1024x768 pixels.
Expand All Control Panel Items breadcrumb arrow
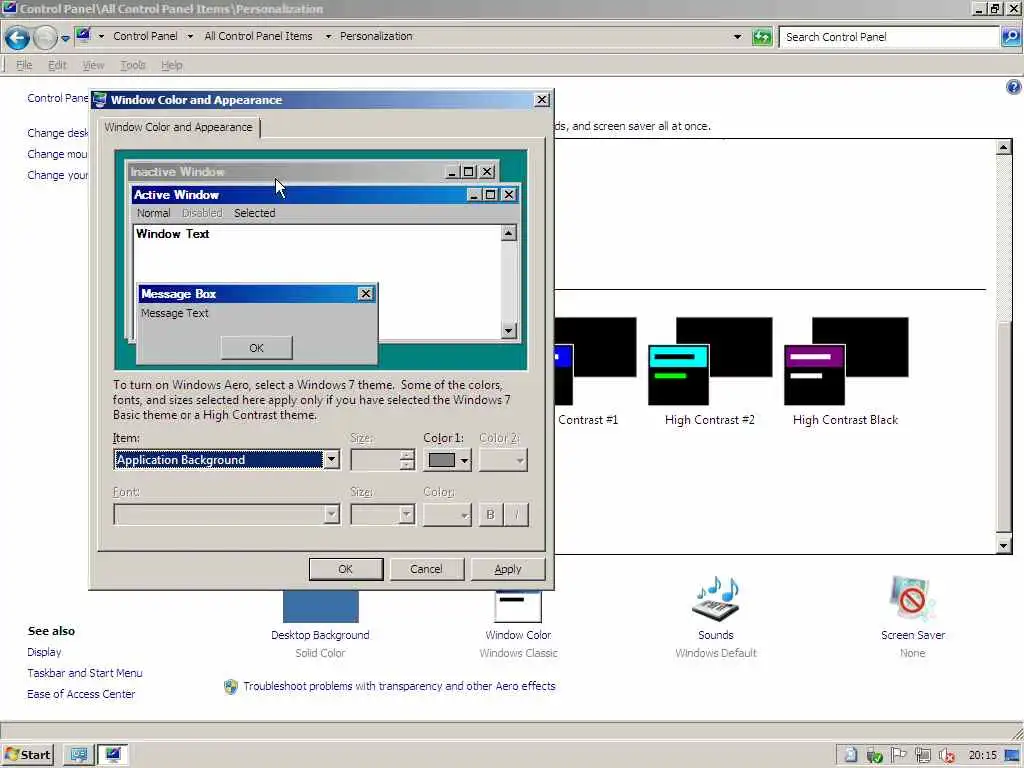point(328,37)
